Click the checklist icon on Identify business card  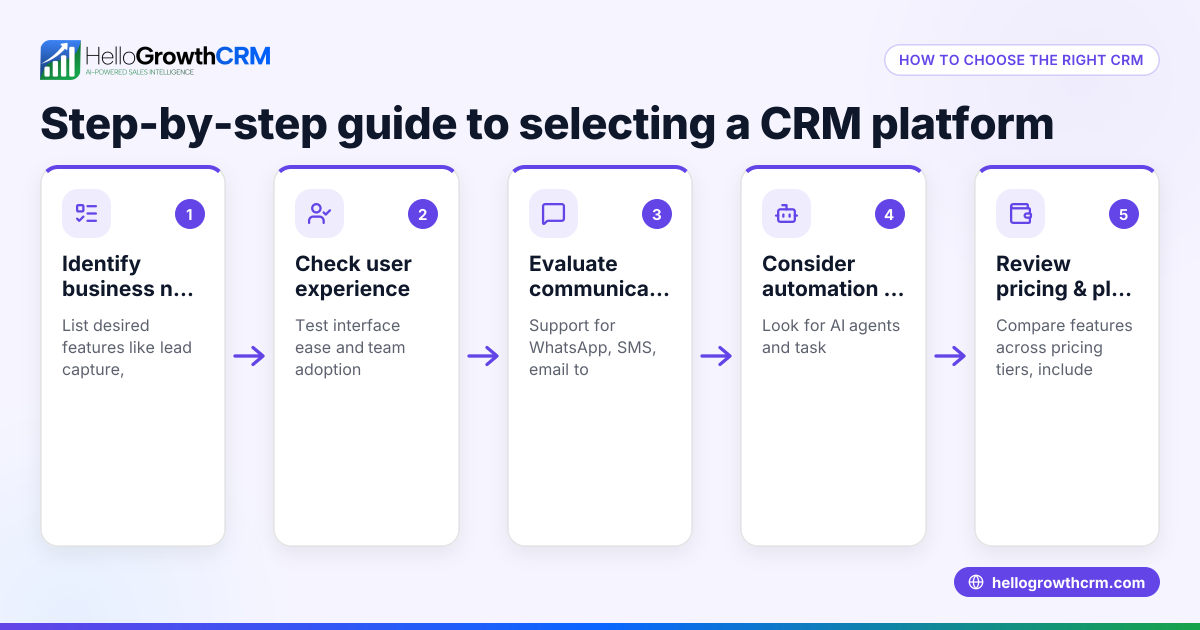pyautogui.click(x=86, y=214)
